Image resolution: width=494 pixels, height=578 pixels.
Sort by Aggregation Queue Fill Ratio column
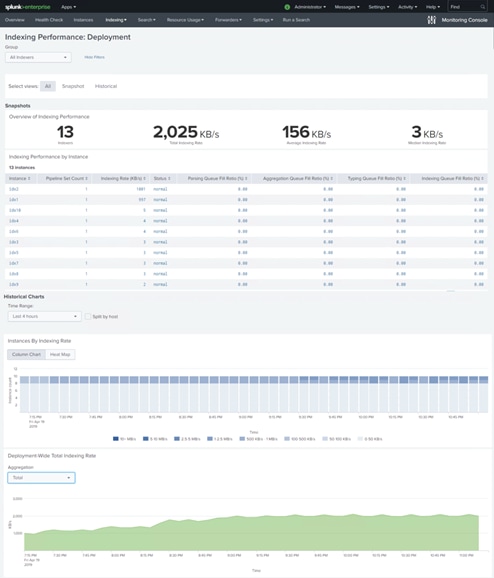(x=298, y=178)
